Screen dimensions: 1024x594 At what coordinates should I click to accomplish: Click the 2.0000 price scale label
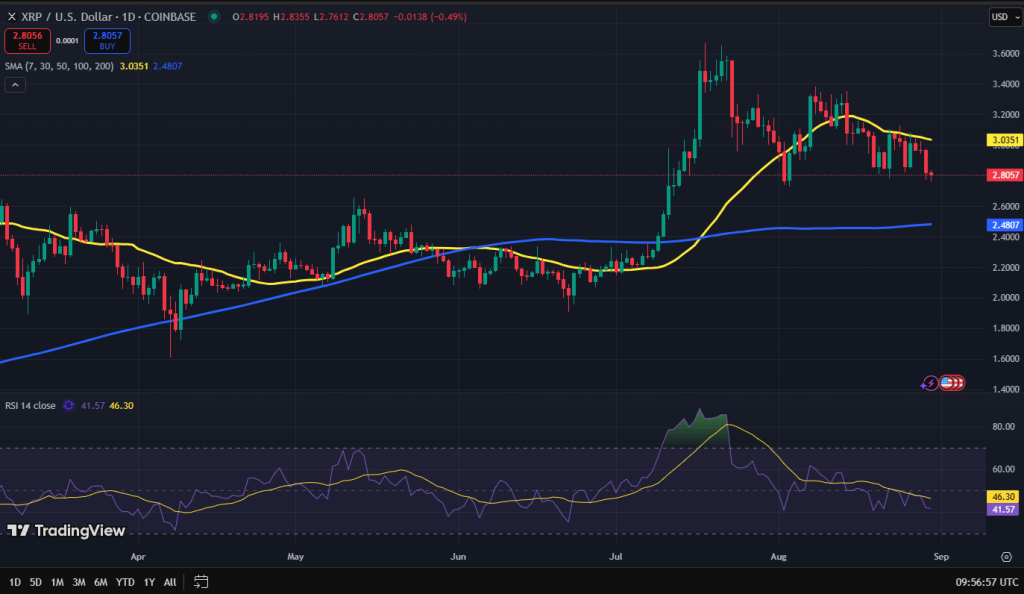(x=1006, y=298)
